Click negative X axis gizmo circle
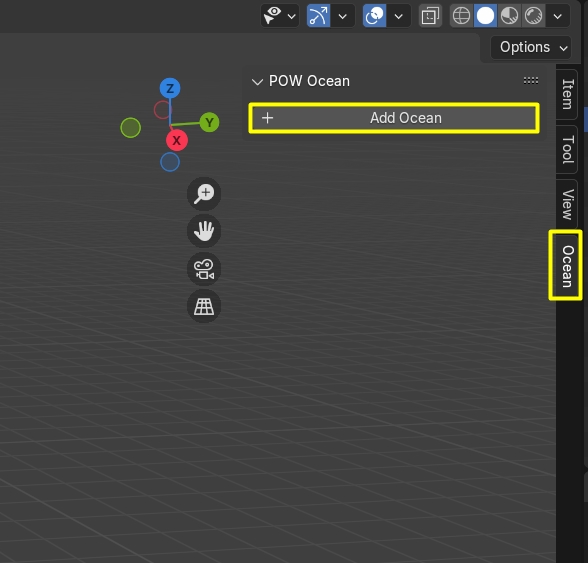 tap(163, 110)
